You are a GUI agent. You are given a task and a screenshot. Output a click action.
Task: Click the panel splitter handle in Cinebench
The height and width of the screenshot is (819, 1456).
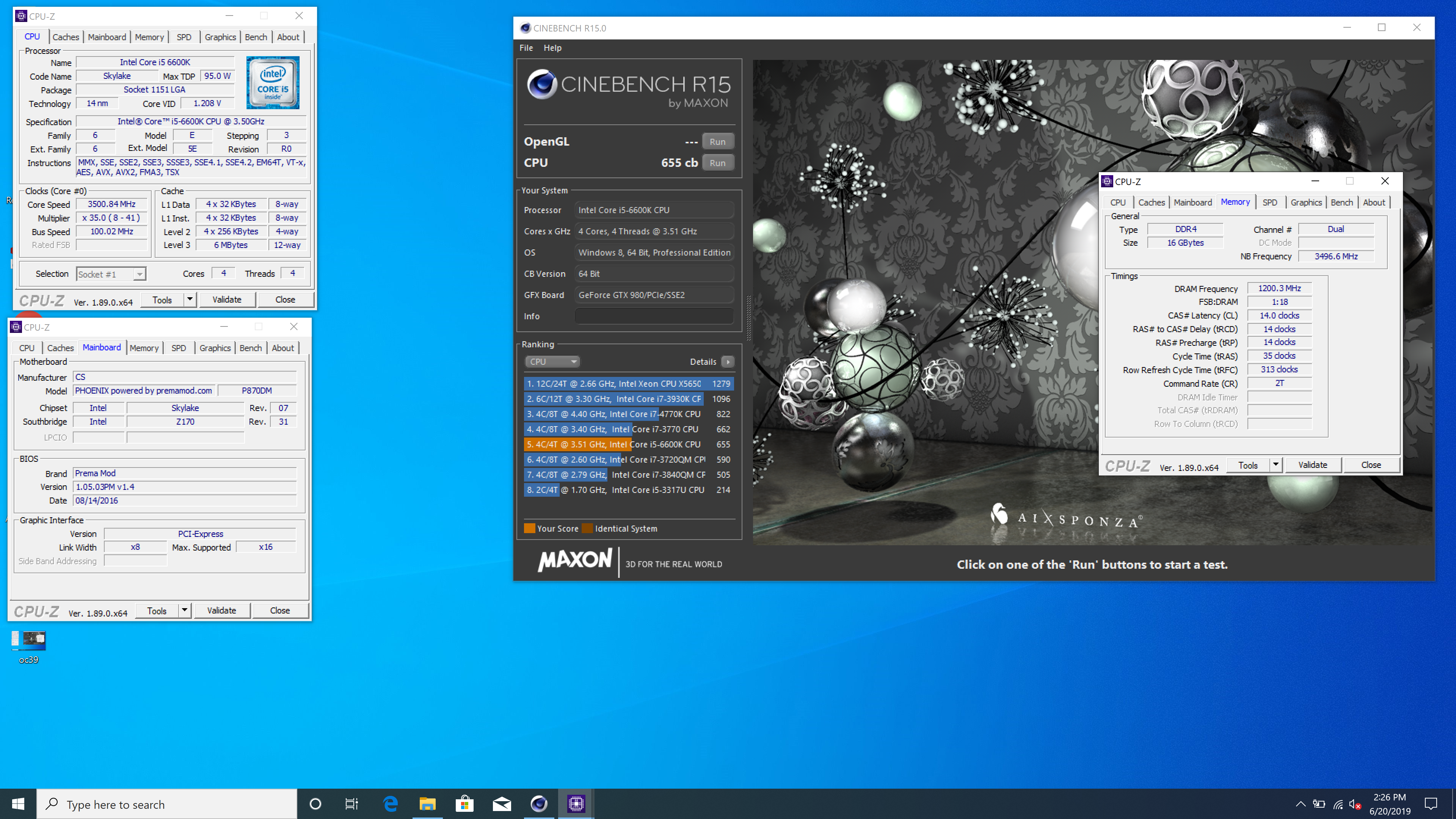click(x=749, y=318)
